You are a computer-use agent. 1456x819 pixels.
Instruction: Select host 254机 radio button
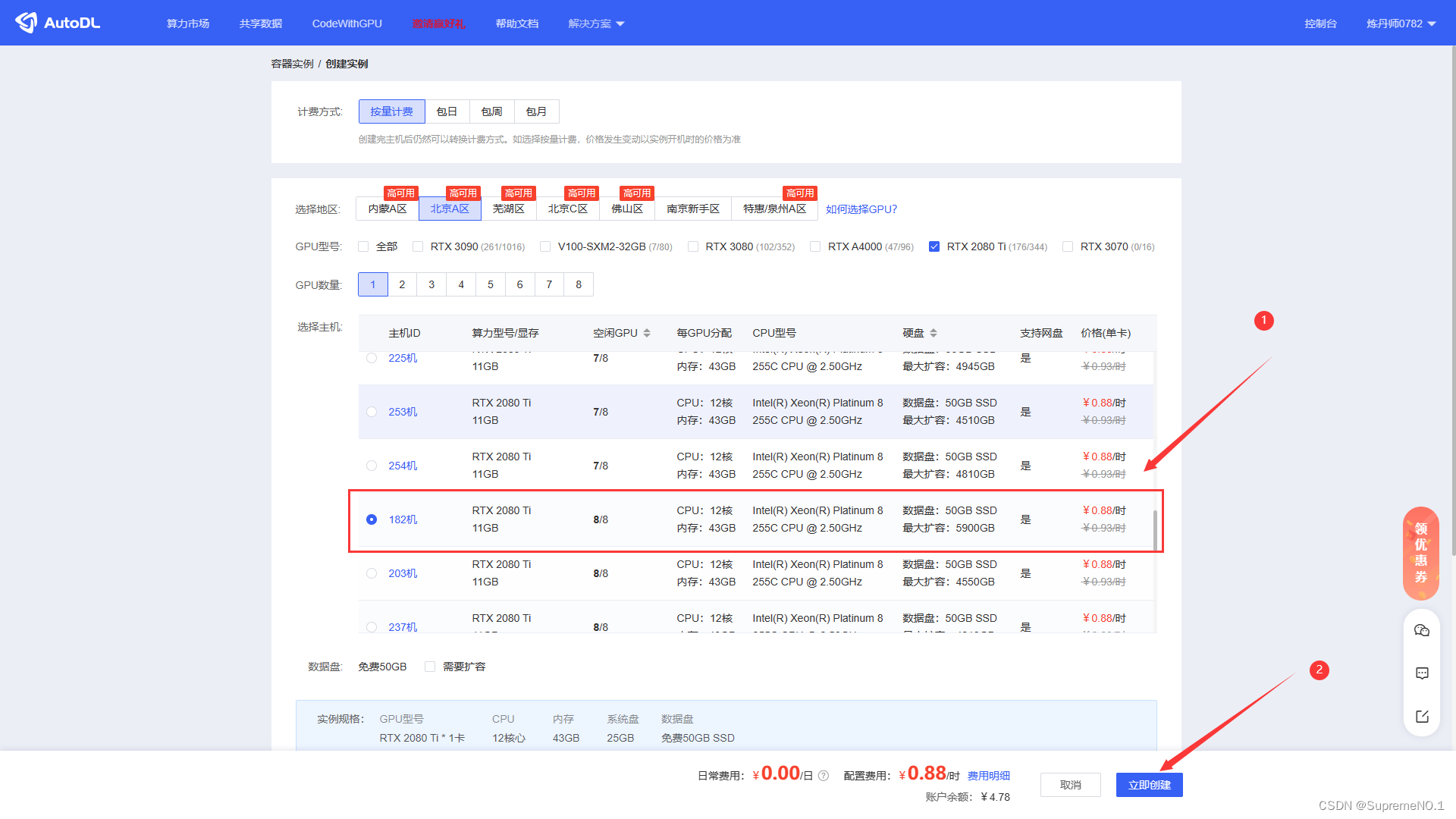pyautogui.click(x=372, y=466)
